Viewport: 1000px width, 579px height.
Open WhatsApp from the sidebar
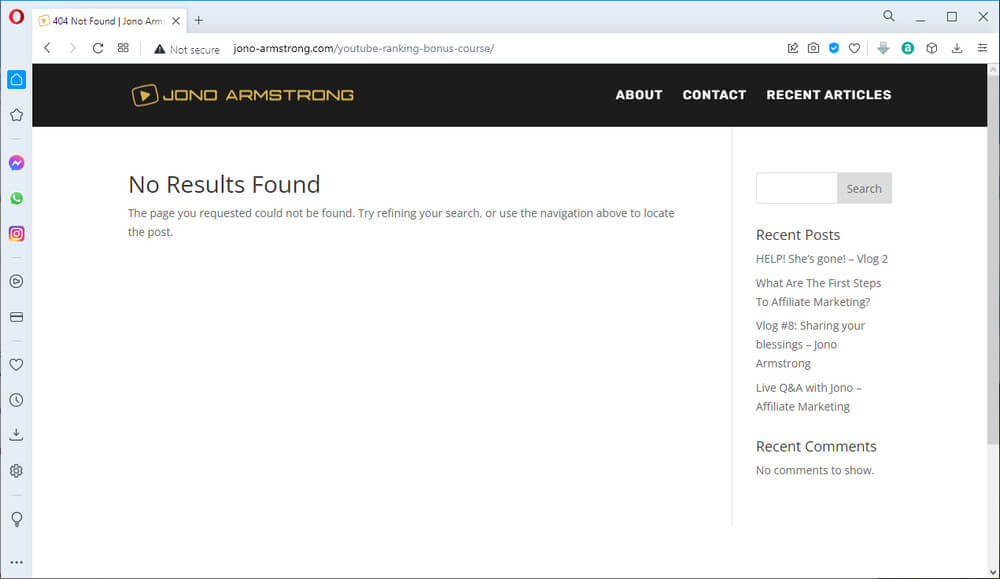(x=17, y=198)
